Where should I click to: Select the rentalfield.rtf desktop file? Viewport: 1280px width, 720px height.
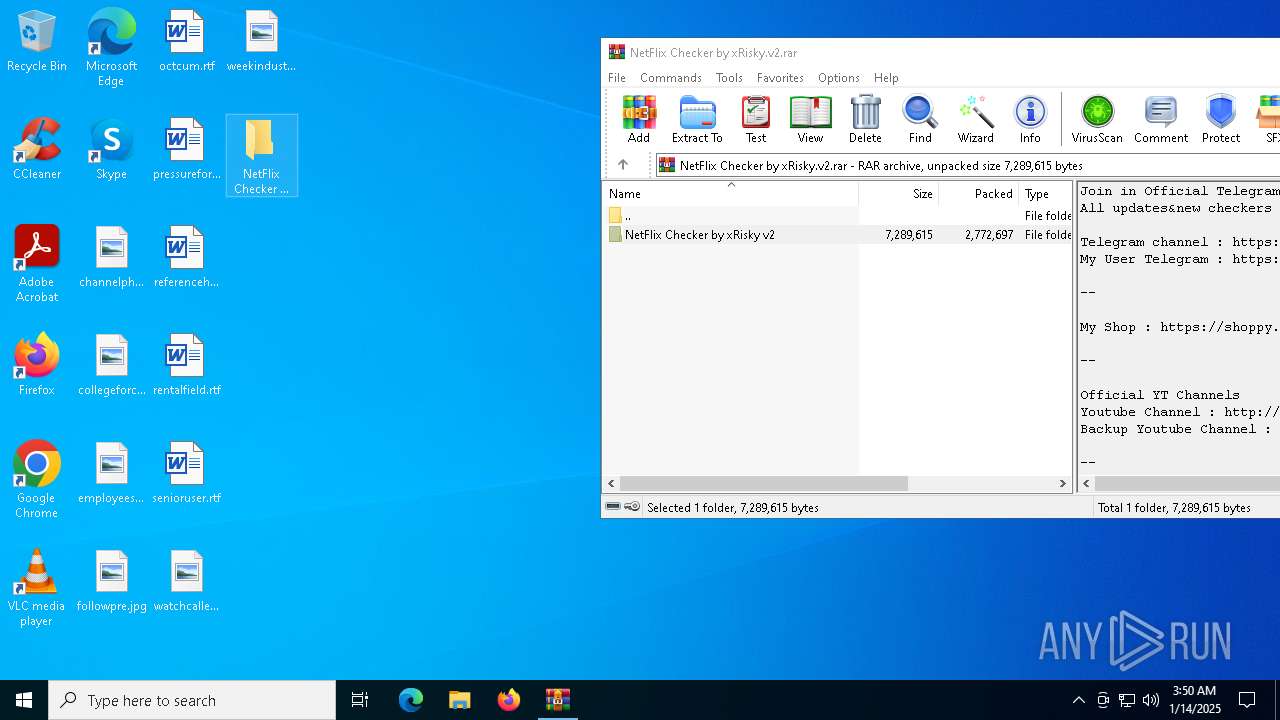coord(186,366)
